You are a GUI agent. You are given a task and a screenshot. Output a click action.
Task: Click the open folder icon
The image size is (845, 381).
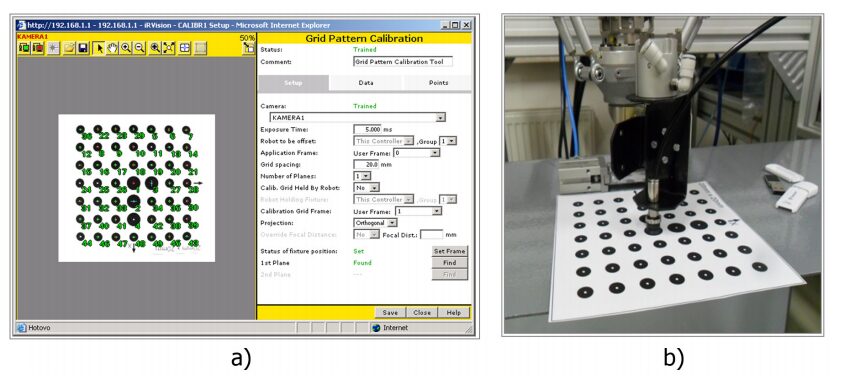tap(70, 48)
